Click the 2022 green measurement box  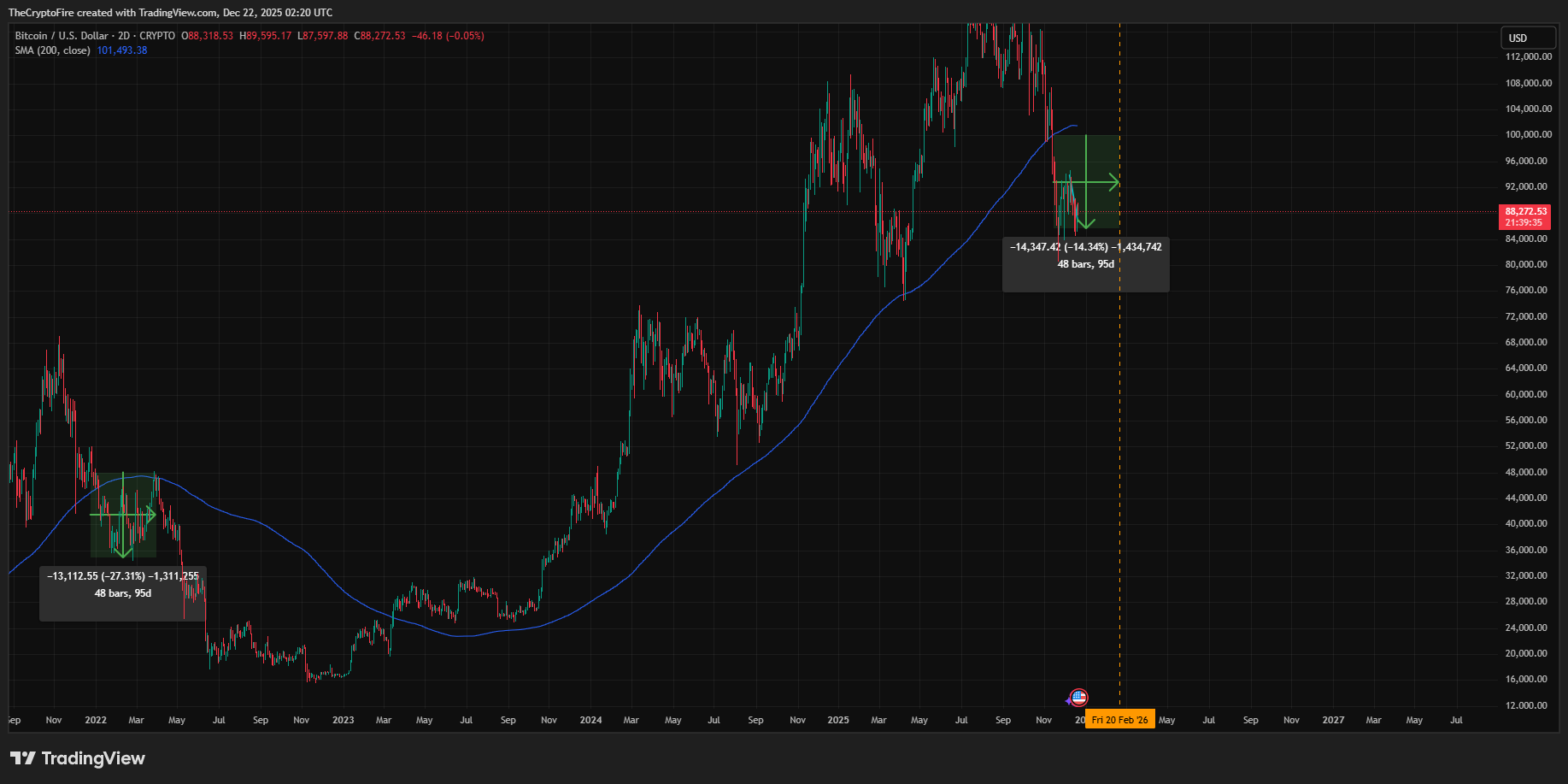123,515
